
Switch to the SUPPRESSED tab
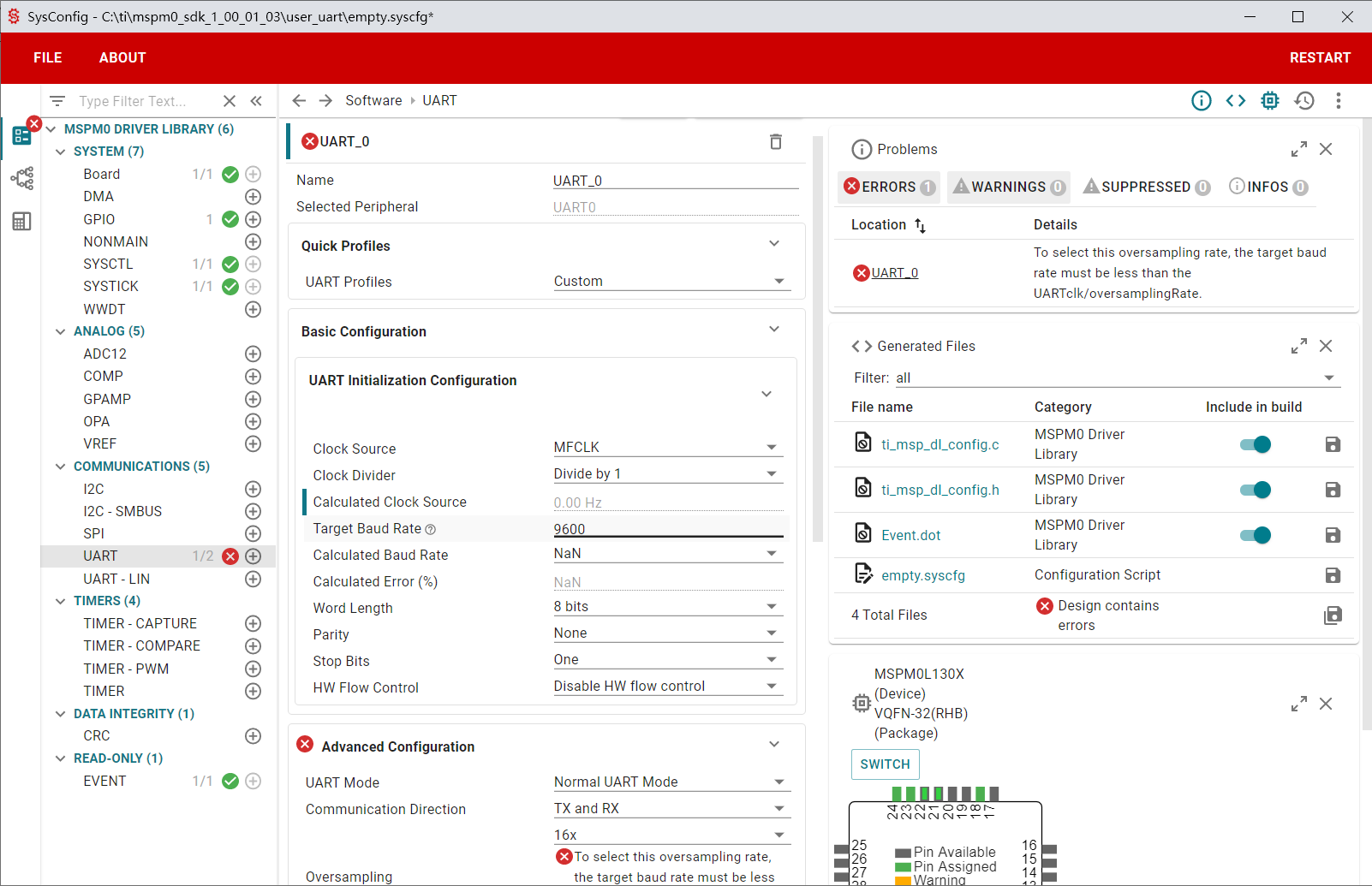[1146, 187]
